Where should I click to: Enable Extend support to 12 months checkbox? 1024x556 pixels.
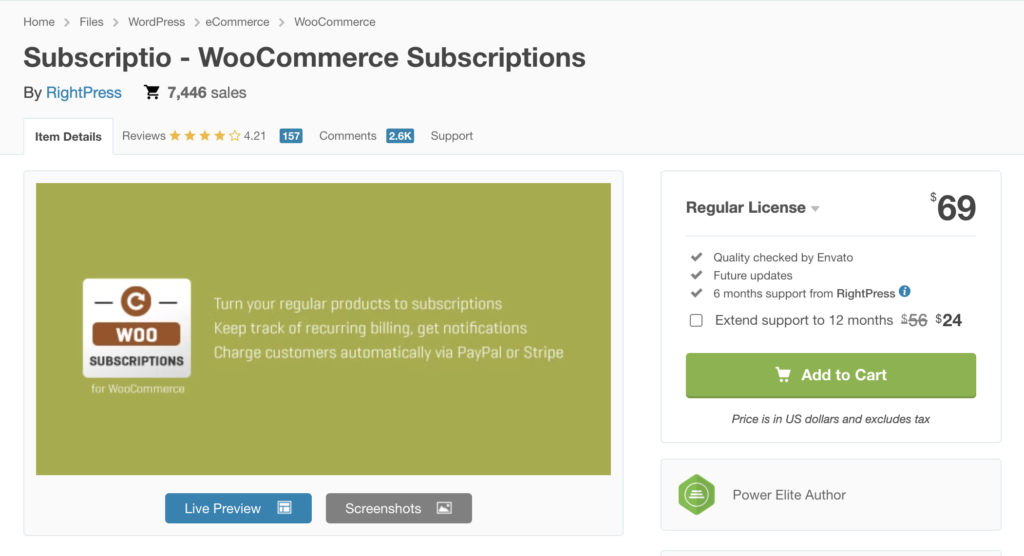click(696, 320)
